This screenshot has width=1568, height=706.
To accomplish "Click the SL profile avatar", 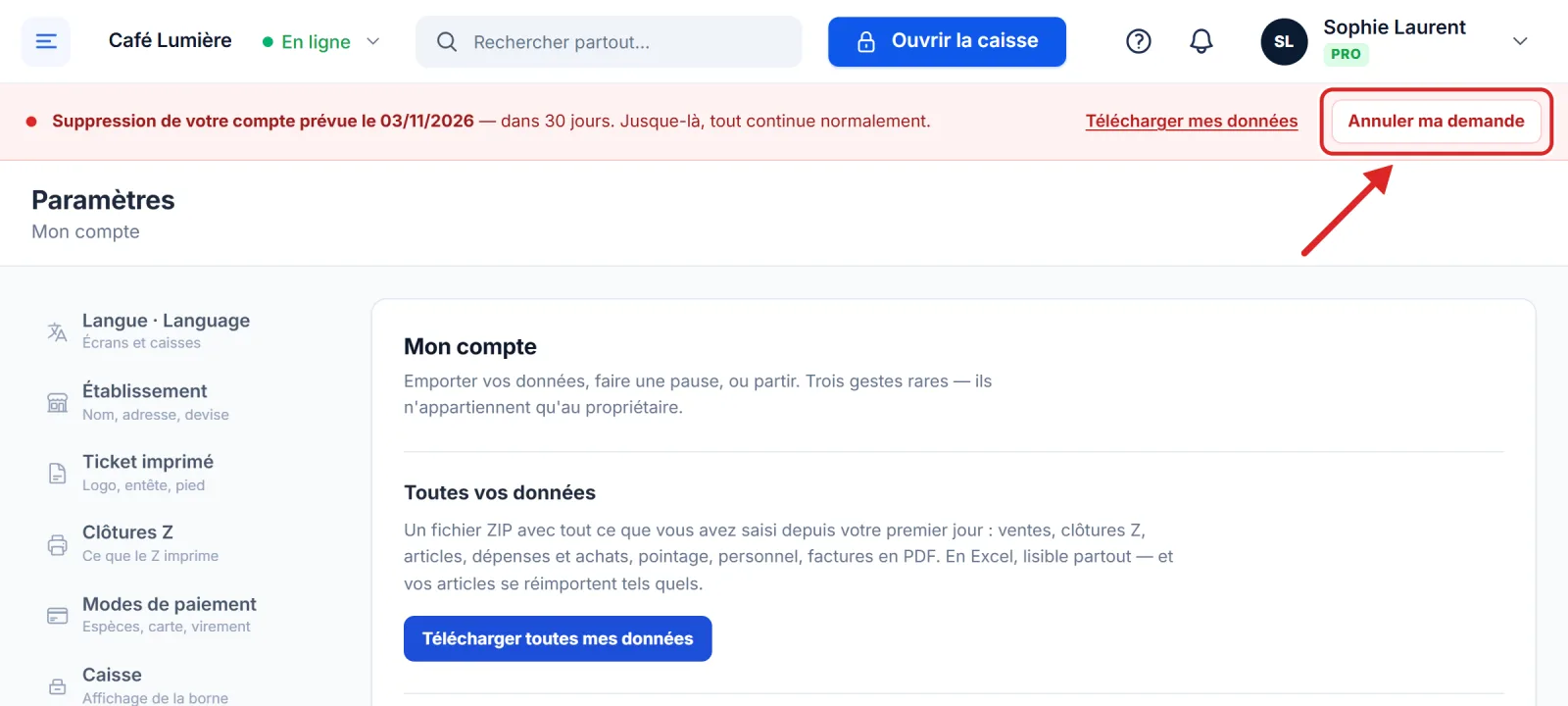I will tap(1284, 41).
